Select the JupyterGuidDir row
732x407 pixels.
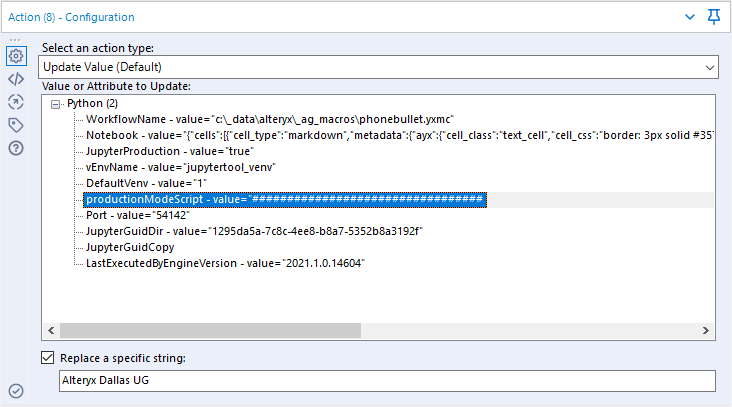[x=254, y=231]
